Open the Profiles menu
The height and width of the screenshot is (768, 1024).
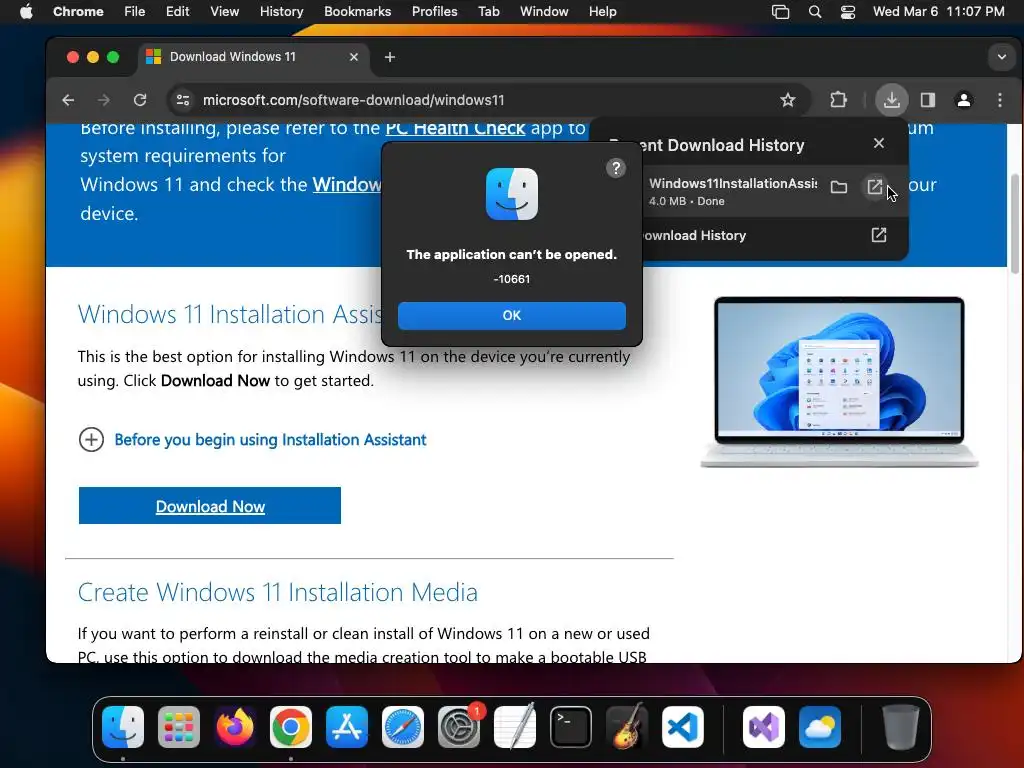[434, 11]
